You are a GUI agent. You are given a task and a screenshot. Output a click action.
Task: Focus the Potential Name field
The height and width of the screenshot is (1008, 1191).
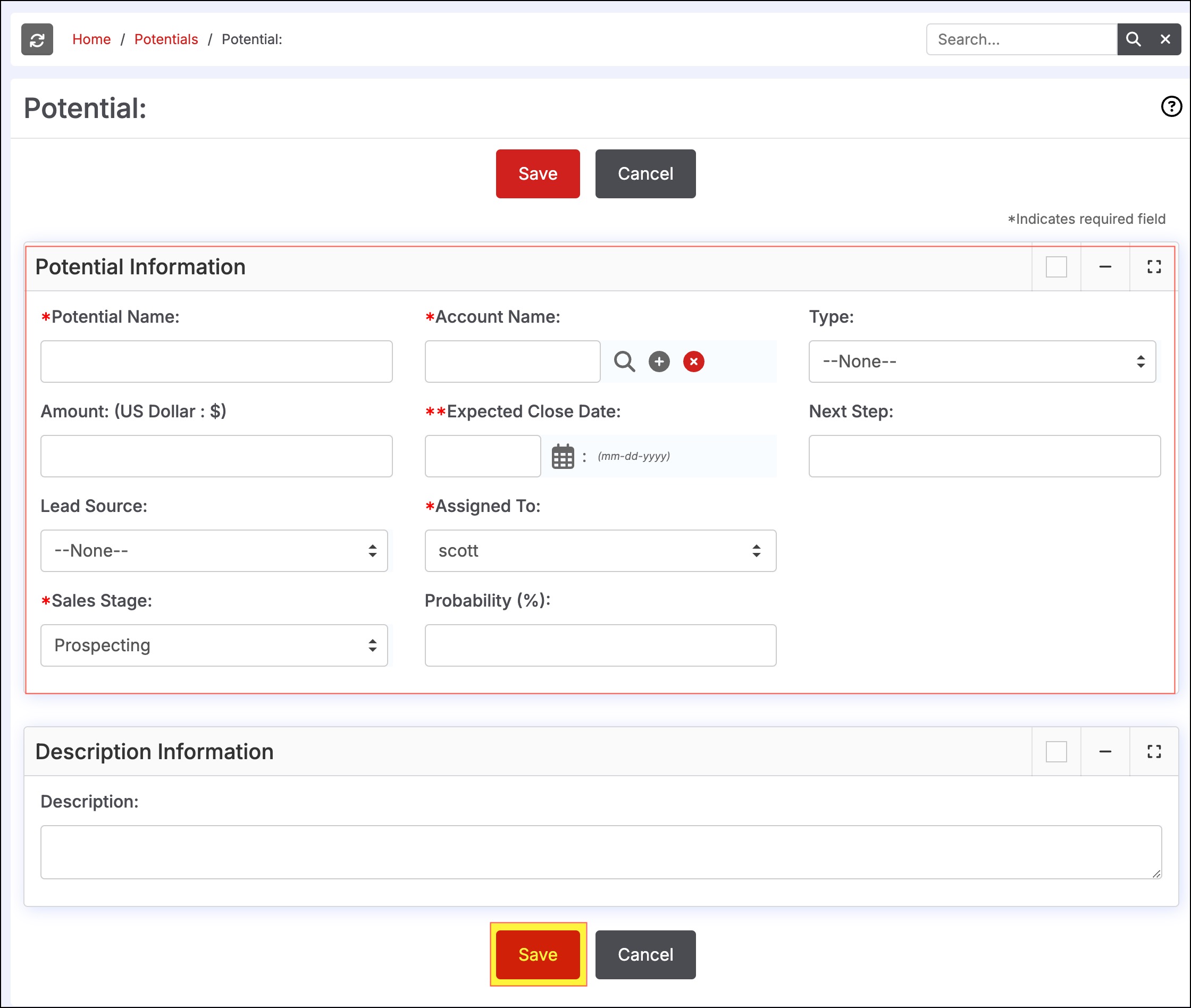pyautogui.click(x=216, y=362)
